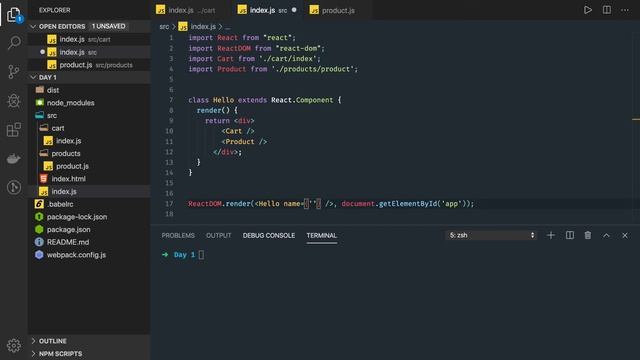Switch to the Output panel tab

coord(218,236)
